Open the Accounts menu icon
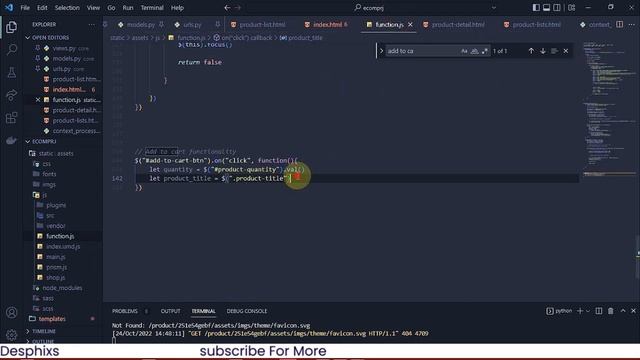Screen dimensions: 640x360 11,313
